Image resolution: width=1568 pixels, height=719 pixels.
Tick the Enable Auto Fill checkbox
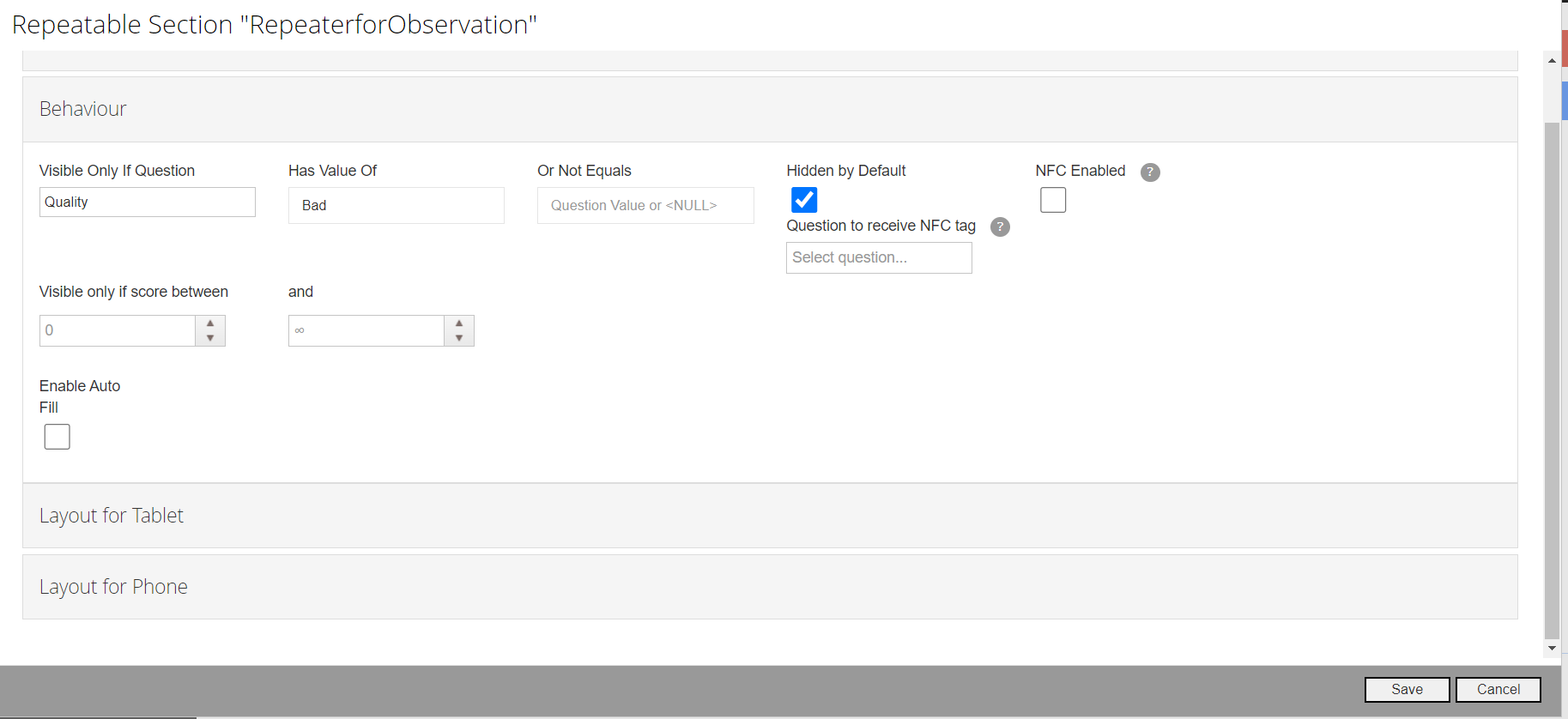pos(58,437)
